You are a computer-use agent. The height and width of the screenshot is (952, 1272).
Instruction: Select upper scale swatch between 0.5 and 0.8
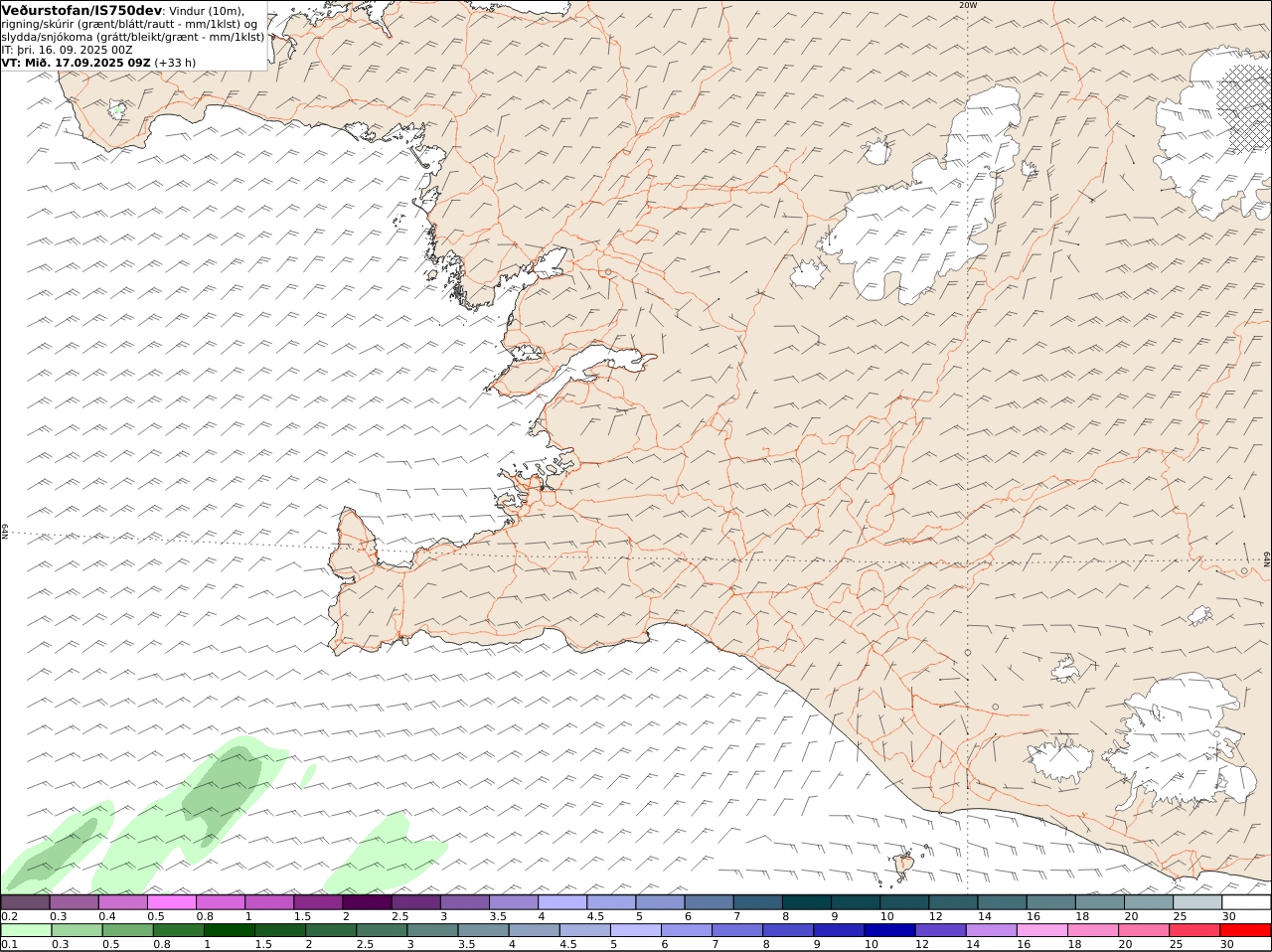point(172,902)
